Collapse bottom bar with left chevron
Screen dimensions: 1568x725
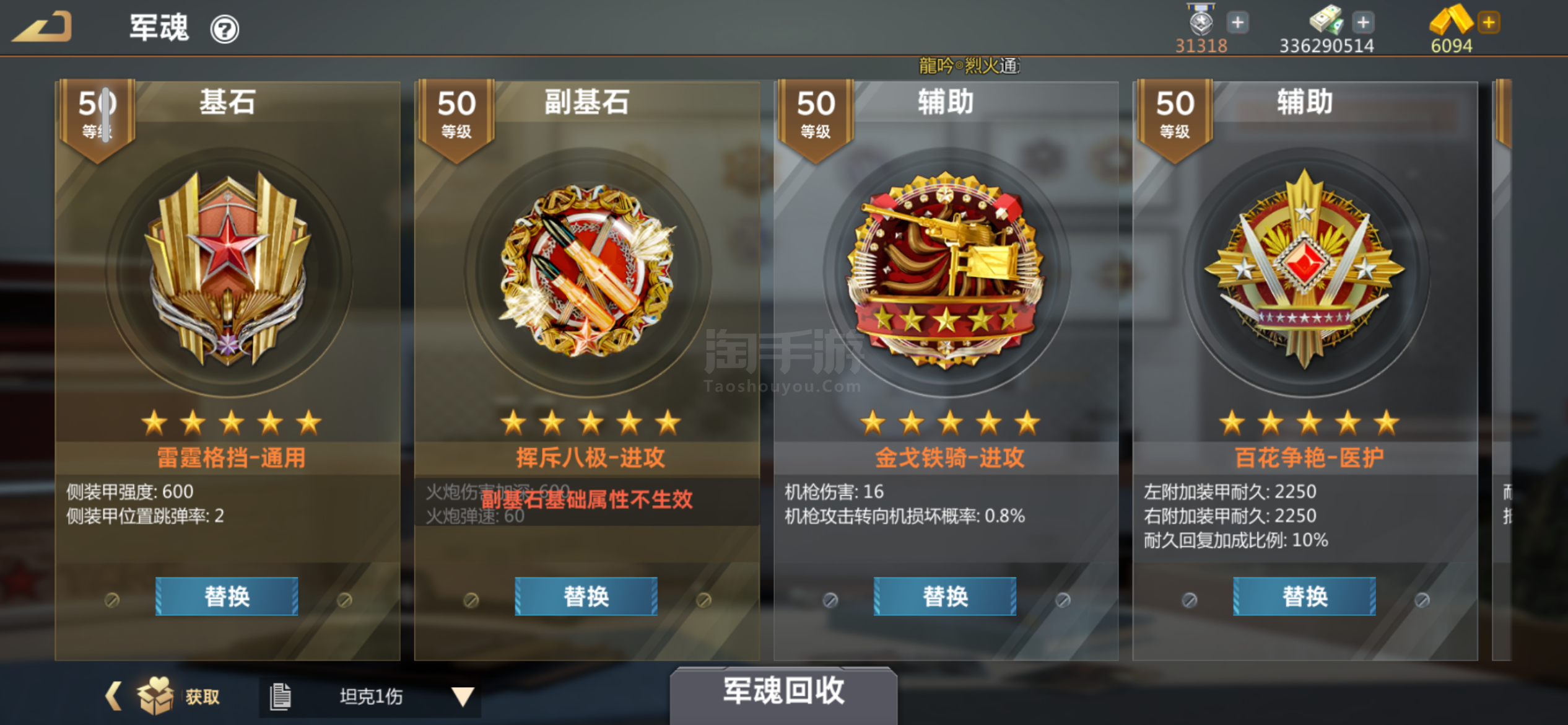113,696
